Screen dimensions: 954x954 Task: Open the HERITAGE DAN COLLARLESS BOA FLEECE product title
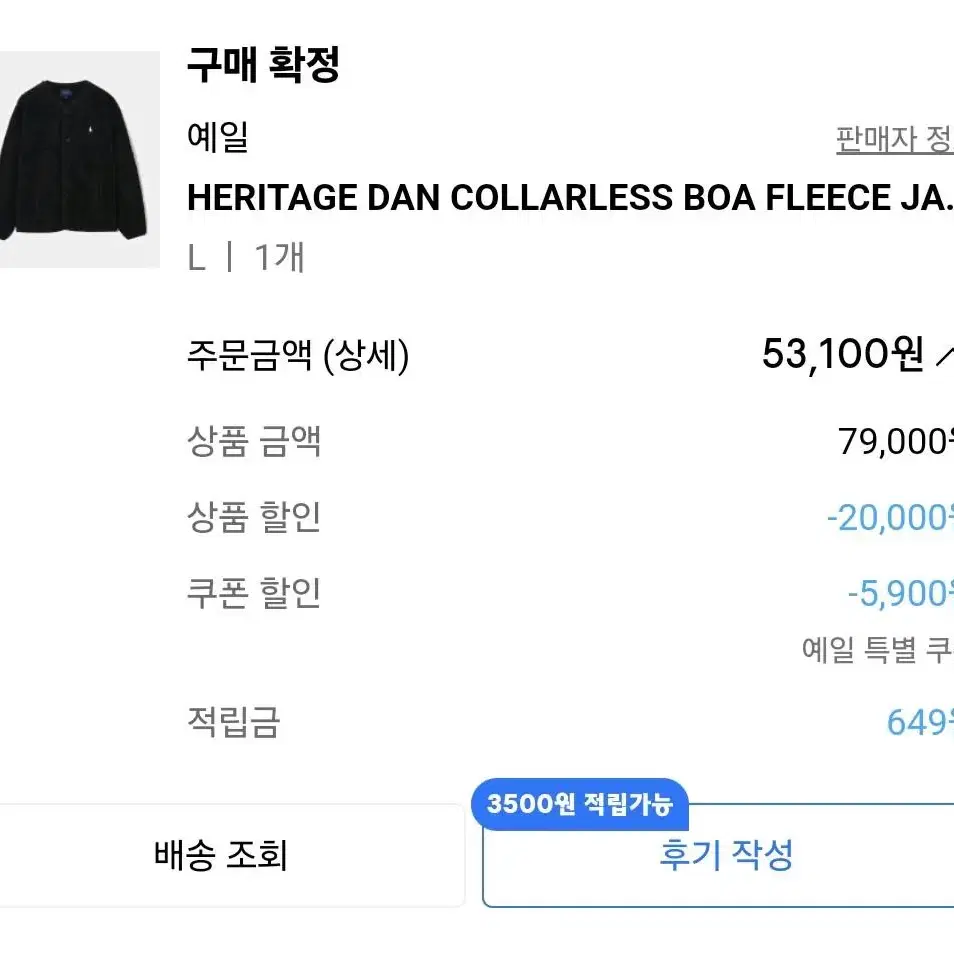click(570, 198)
